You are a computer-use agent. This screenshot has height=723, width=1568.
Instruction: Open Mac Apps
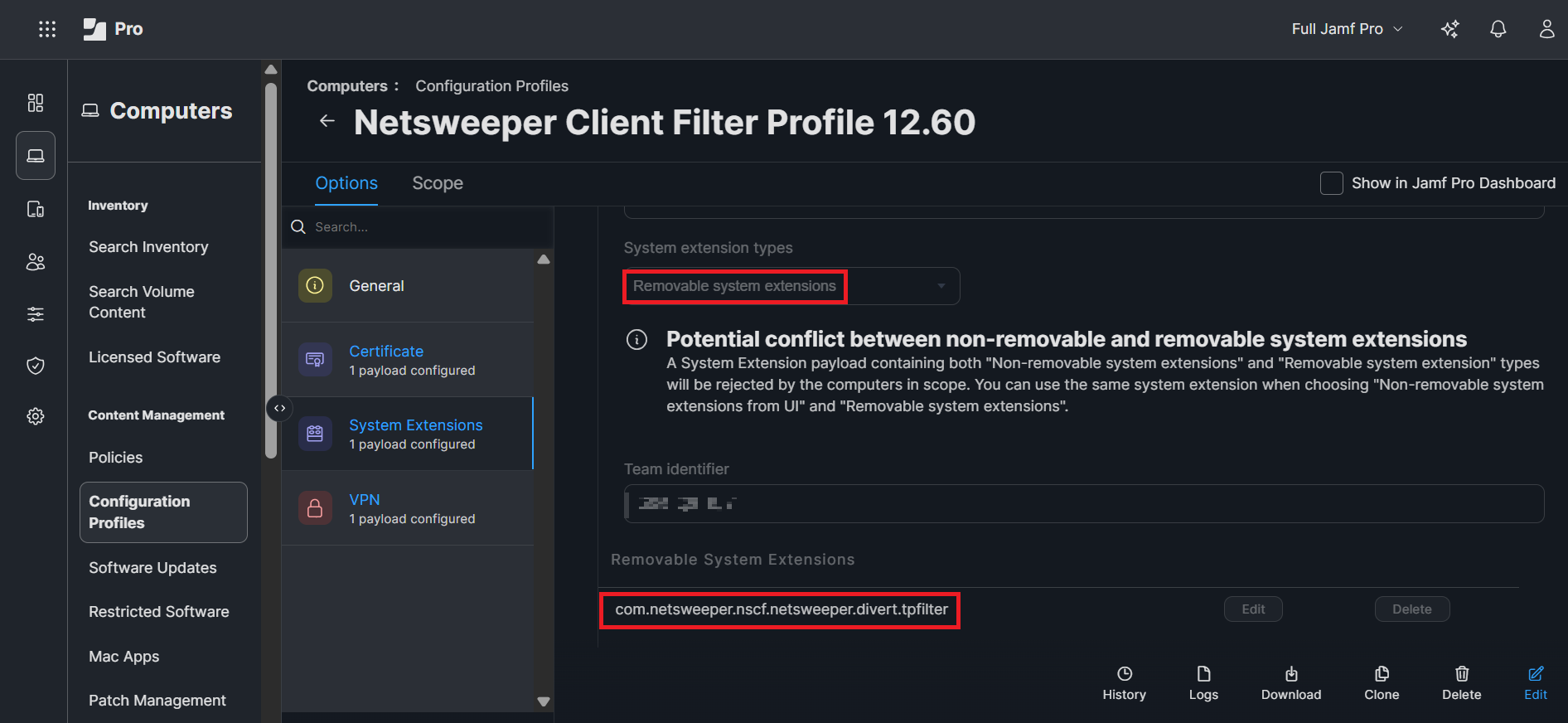124,657
